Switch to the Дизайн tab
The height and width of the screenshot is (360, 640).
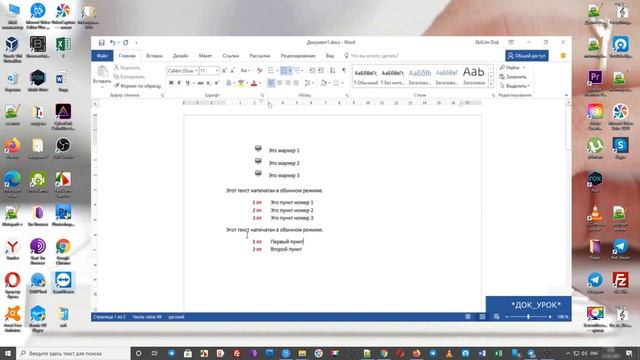pyautogui.click(x=180, y=56)
